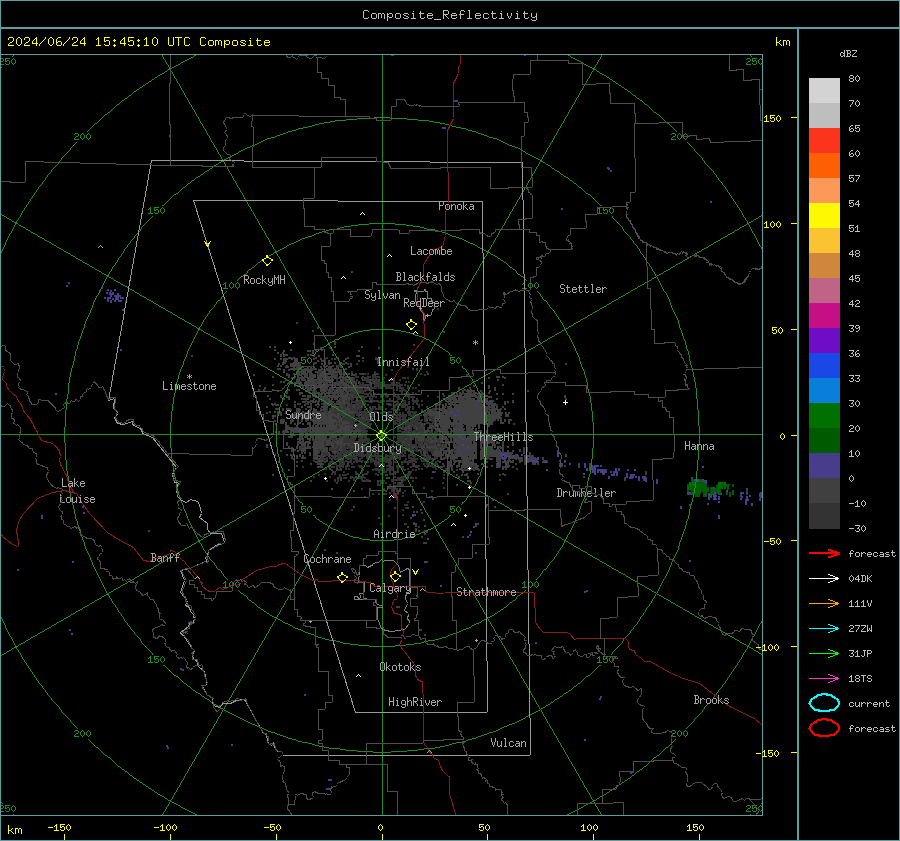The height and width of the screenshot is (841, 900).
Task: Select the 80 dBZ light gray swatch
Action: [824, 90]
